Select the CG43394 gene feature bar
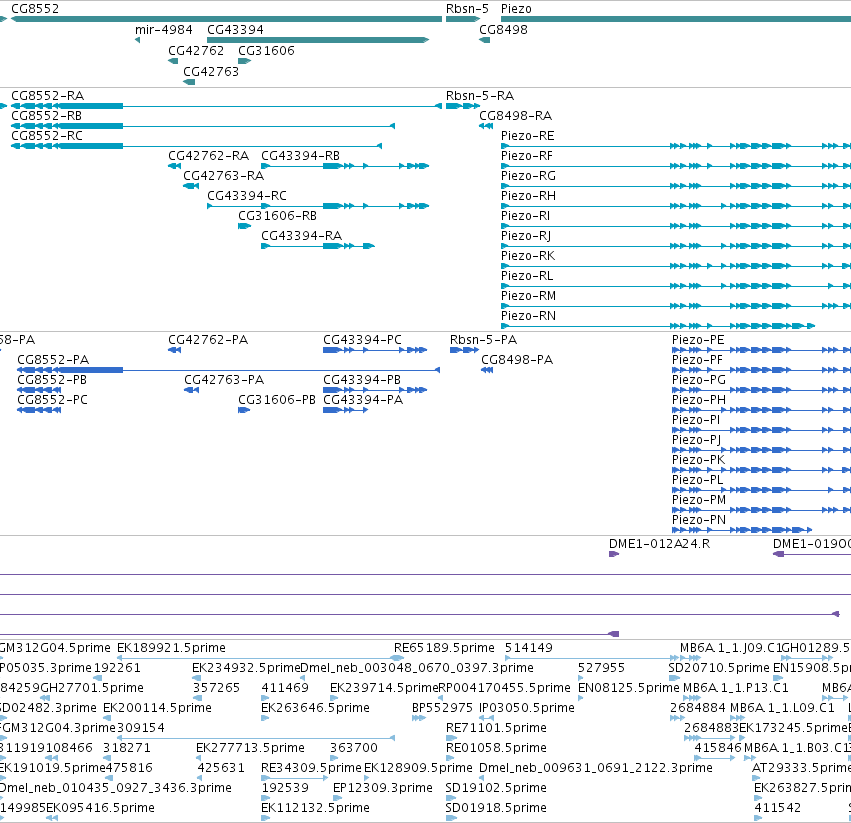The height and width of the screenshot is (823, 851). pyautogui.click(x=318, y=40)
